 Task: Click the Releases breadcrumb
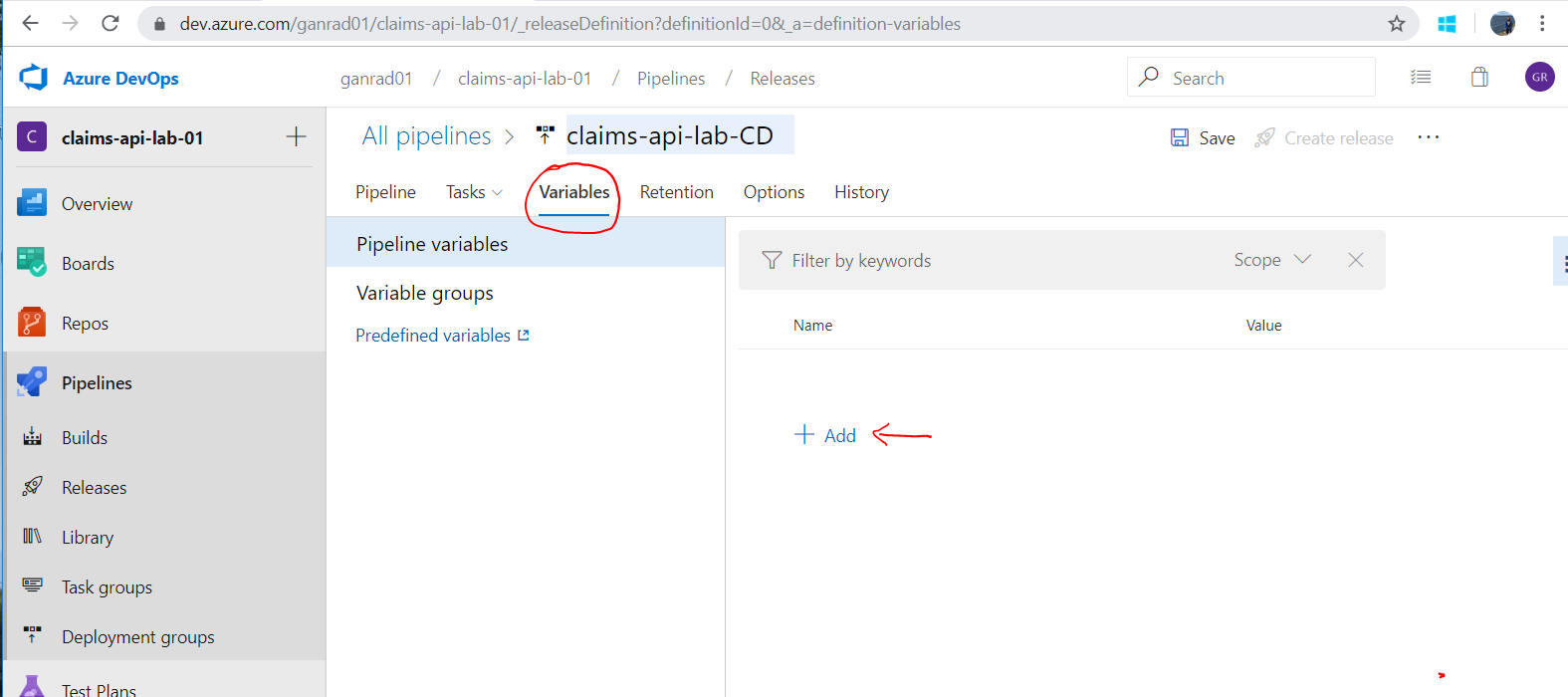[783, 78]
